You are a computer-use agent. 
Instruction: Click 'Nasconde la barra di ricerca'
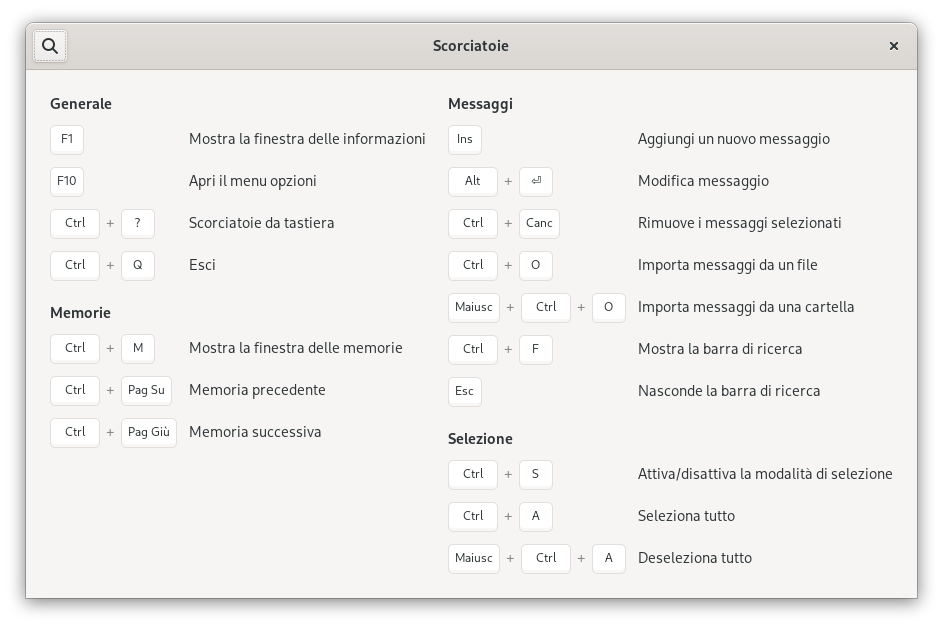point(729,391)
